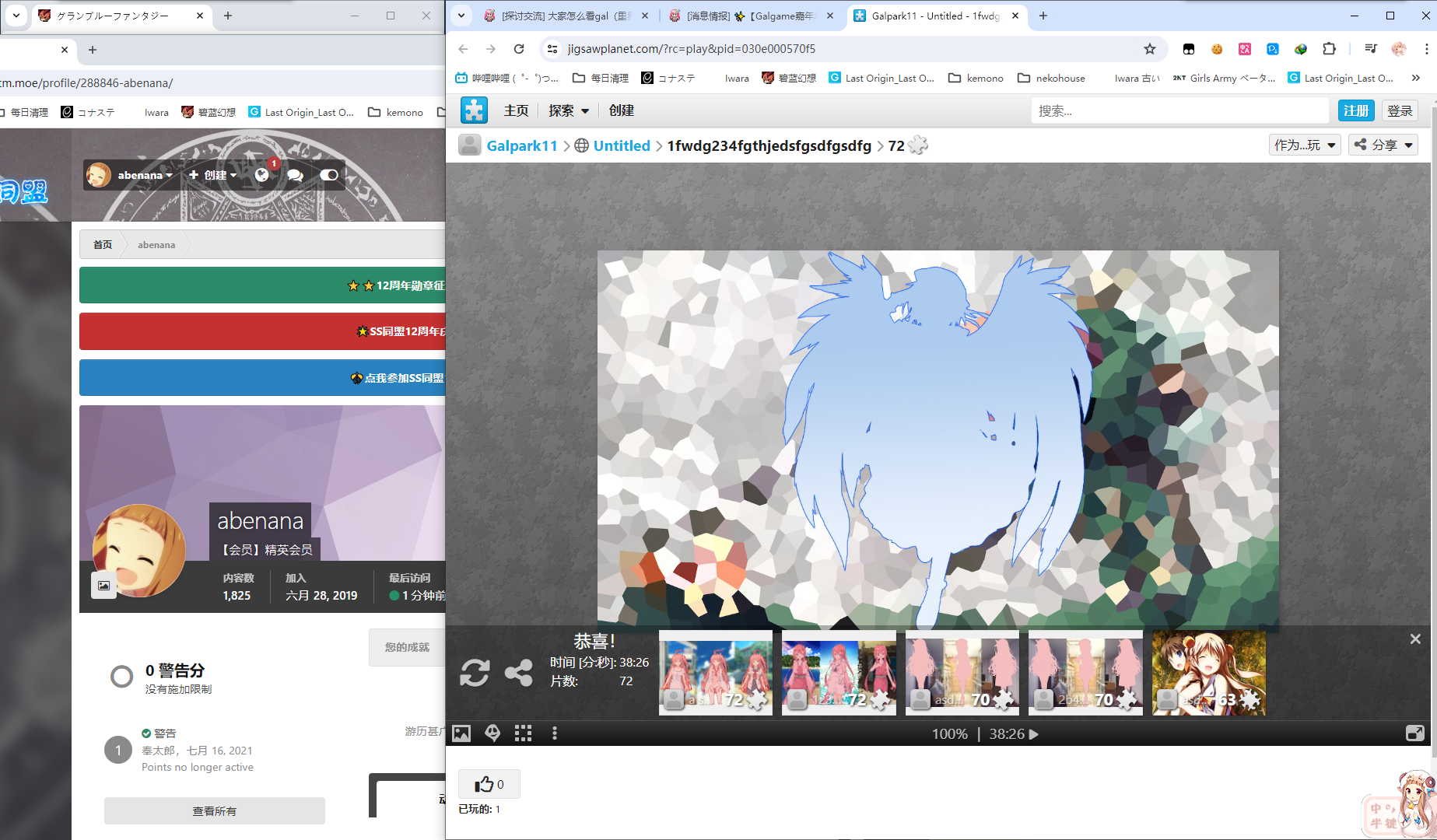Click the 登录 login button
Screen dimensions: 1437x840
(x=1400, y=110)
